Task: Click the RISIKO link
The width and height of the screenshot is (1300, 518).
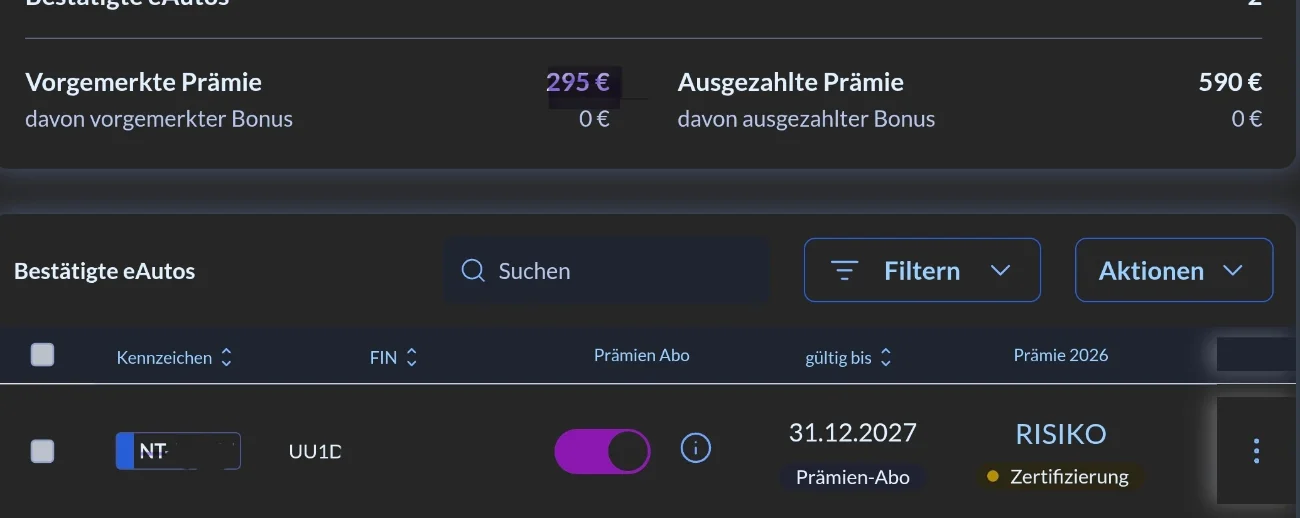Action: [1060, 434]
